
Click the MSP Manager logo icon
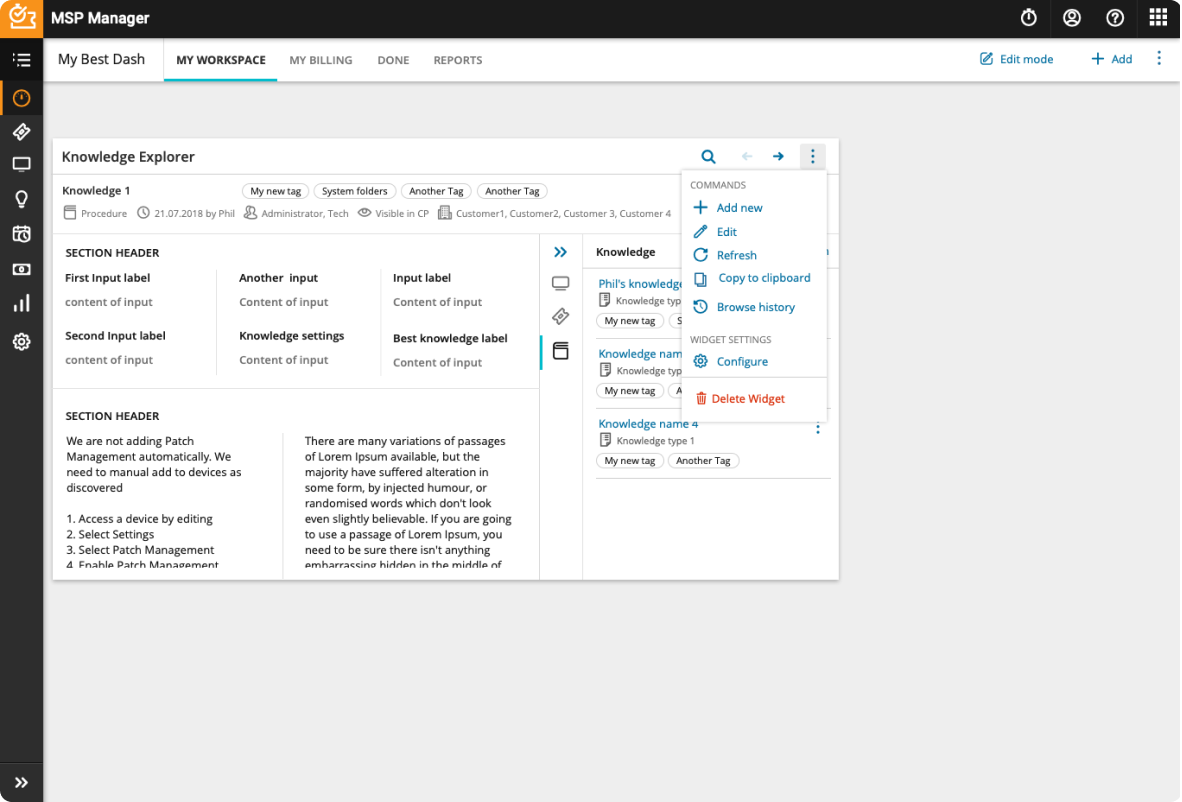[21, 18]
